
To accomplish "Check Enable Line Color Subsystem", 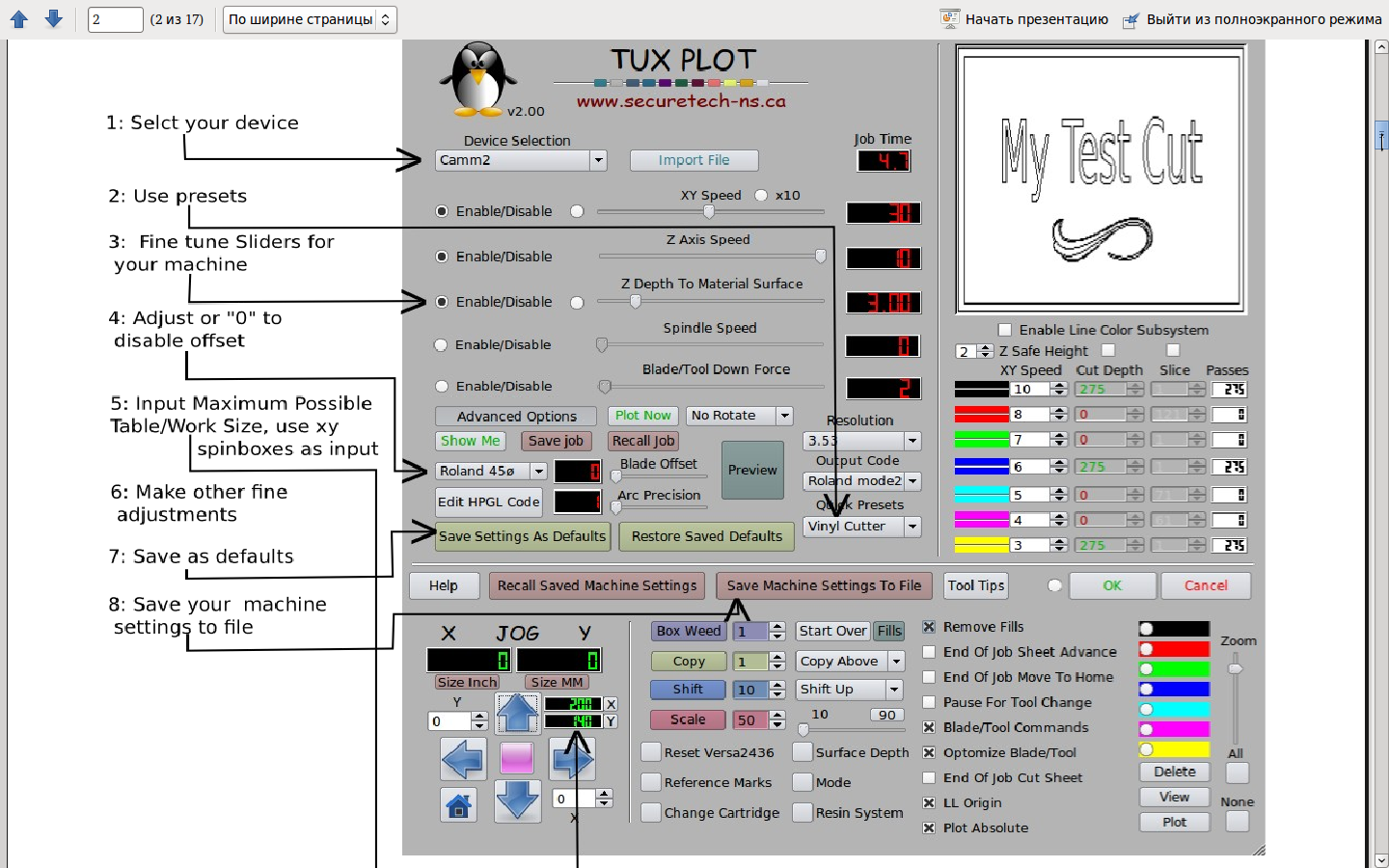I will tap(1005, 330).
